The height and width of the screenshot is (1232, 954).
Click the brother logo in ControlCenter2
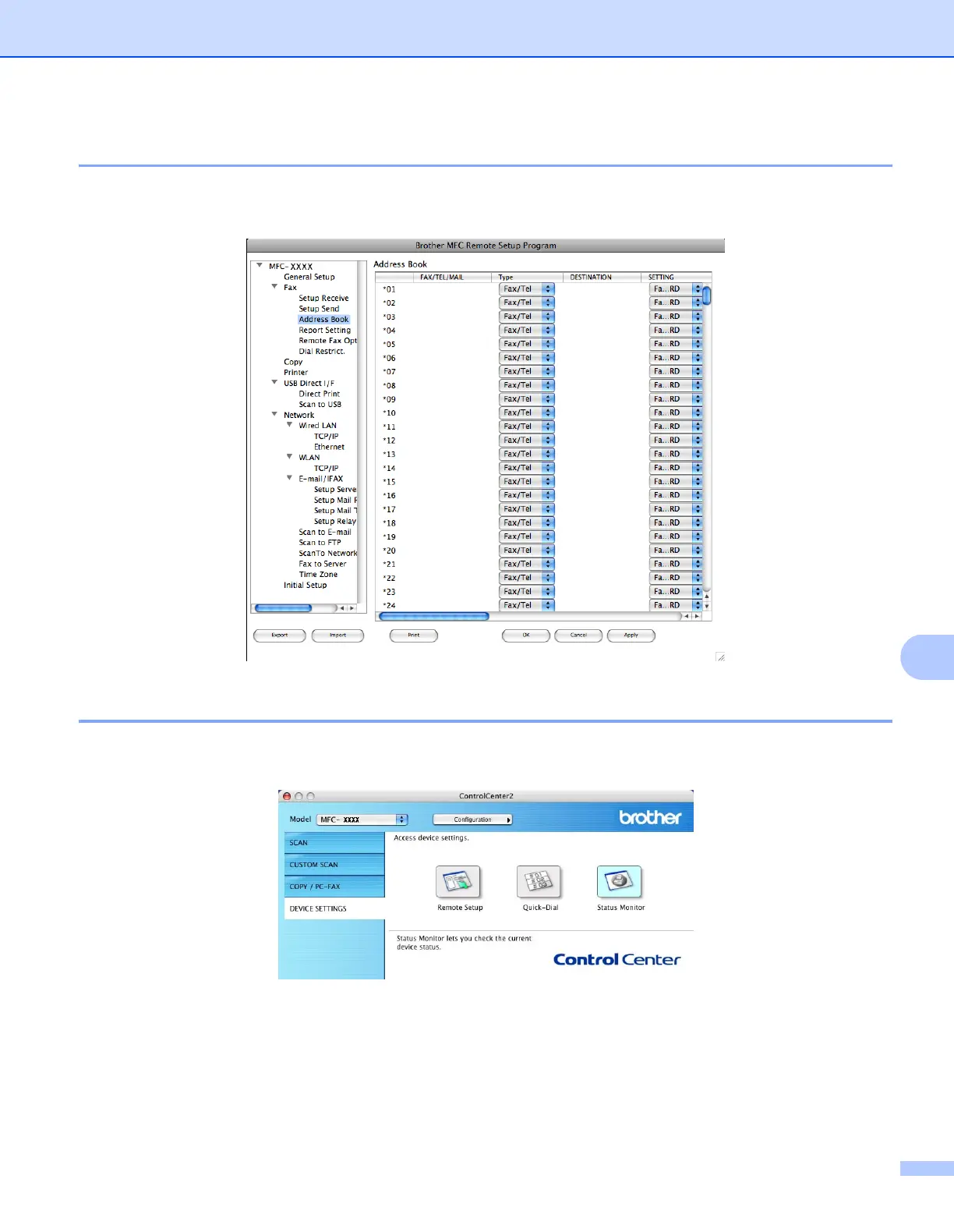(650, 817)
